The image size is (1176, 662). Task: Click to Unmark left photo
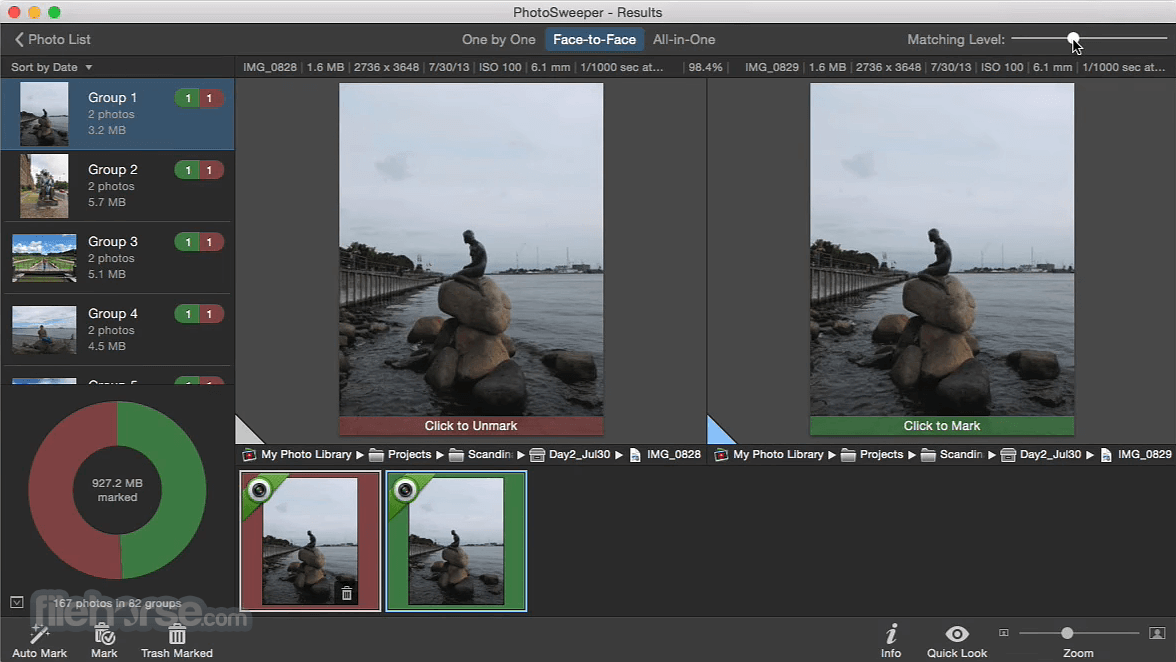point(471,426)
